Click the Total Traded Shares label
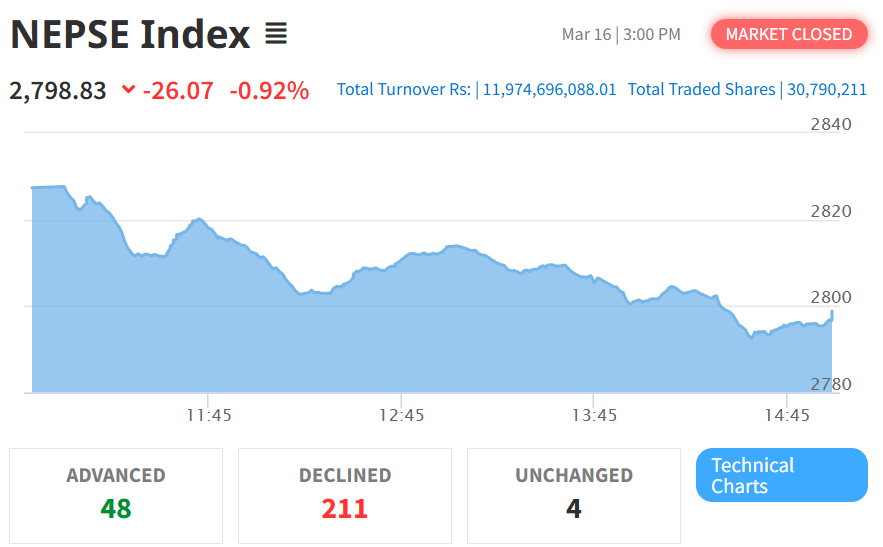 point(701,90)
